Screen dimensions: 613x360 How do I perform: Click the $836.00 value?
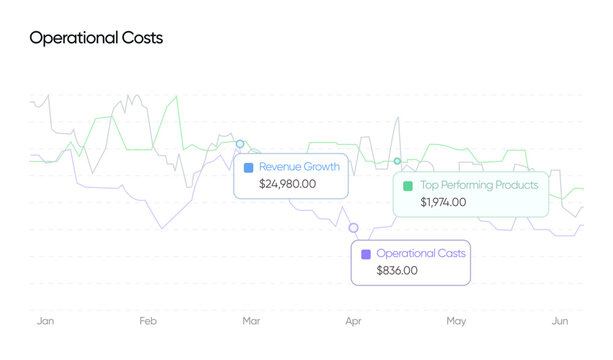(397, 270)
